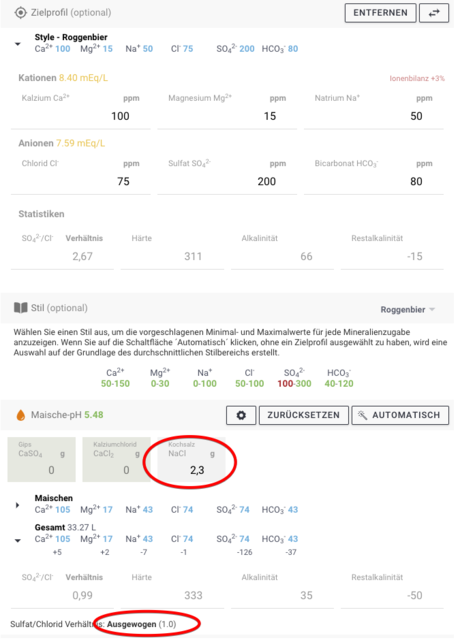Screen dimensions: 460x640
Task: Click the wand icon on AUTOMATISCH
Action: (x=362, y=415)
